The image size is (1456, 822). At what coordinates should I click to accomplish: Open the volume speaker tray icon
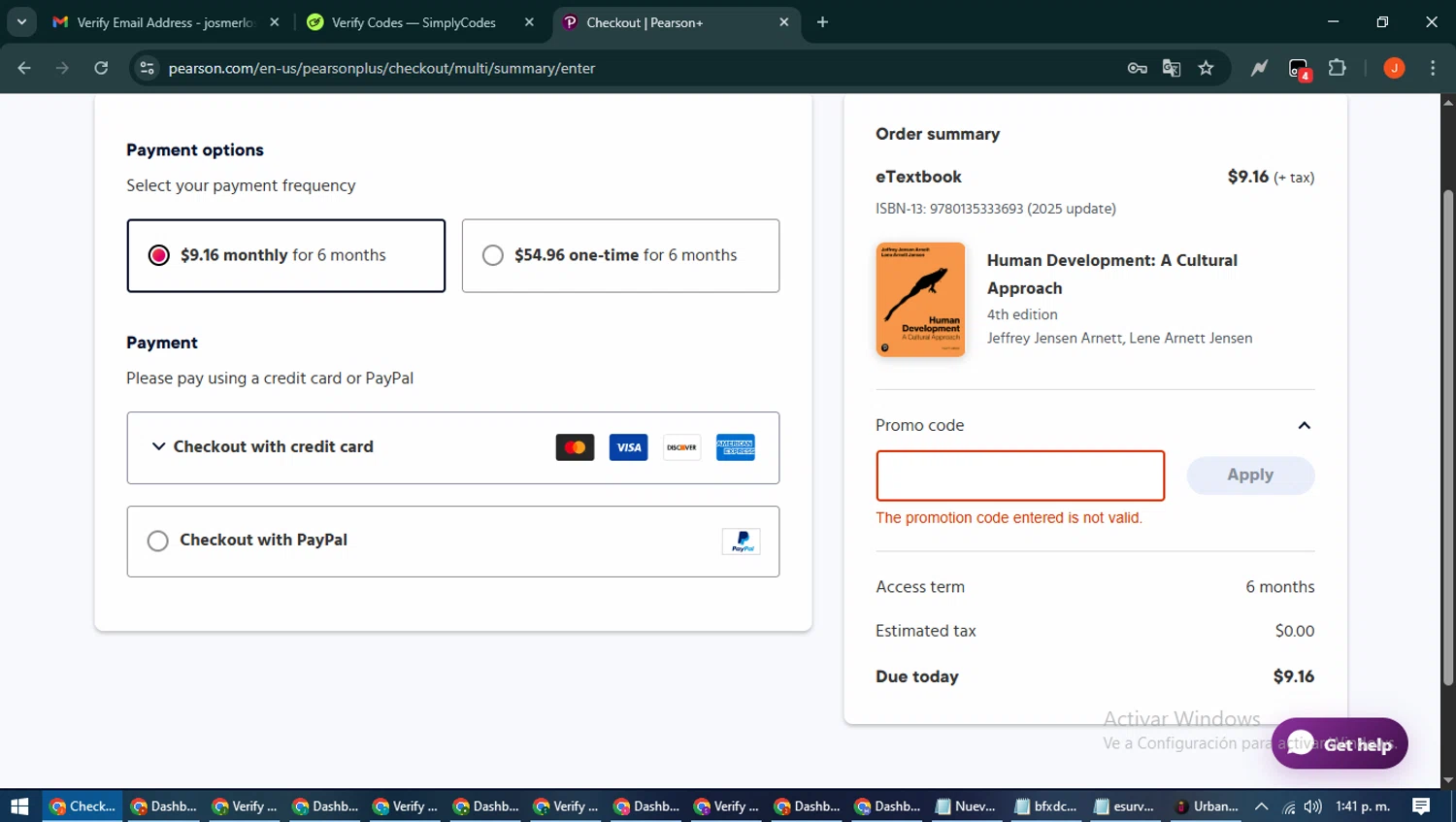point(1313,806)
